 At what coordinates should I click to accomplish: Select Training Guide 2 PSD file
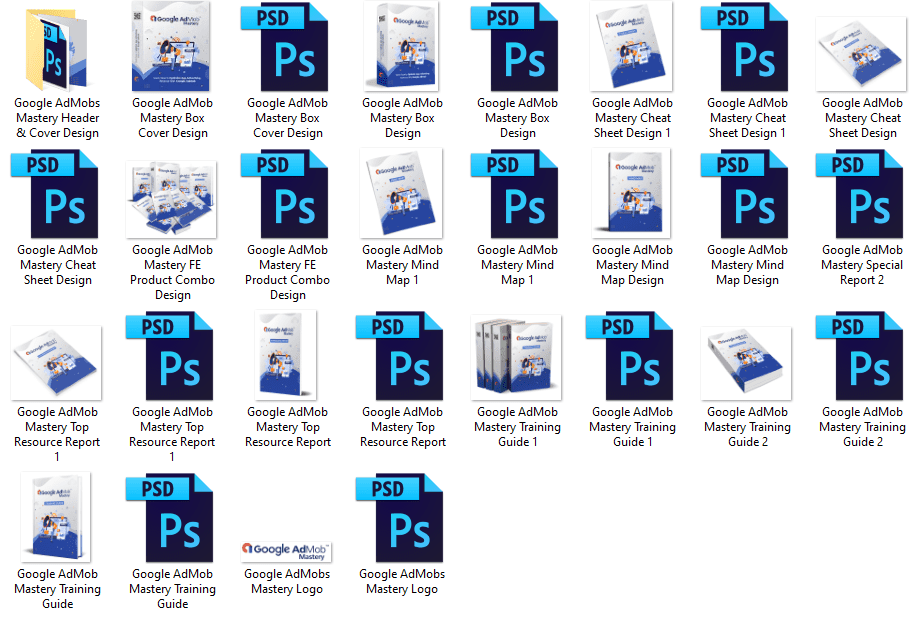click(x=860, y=356)
